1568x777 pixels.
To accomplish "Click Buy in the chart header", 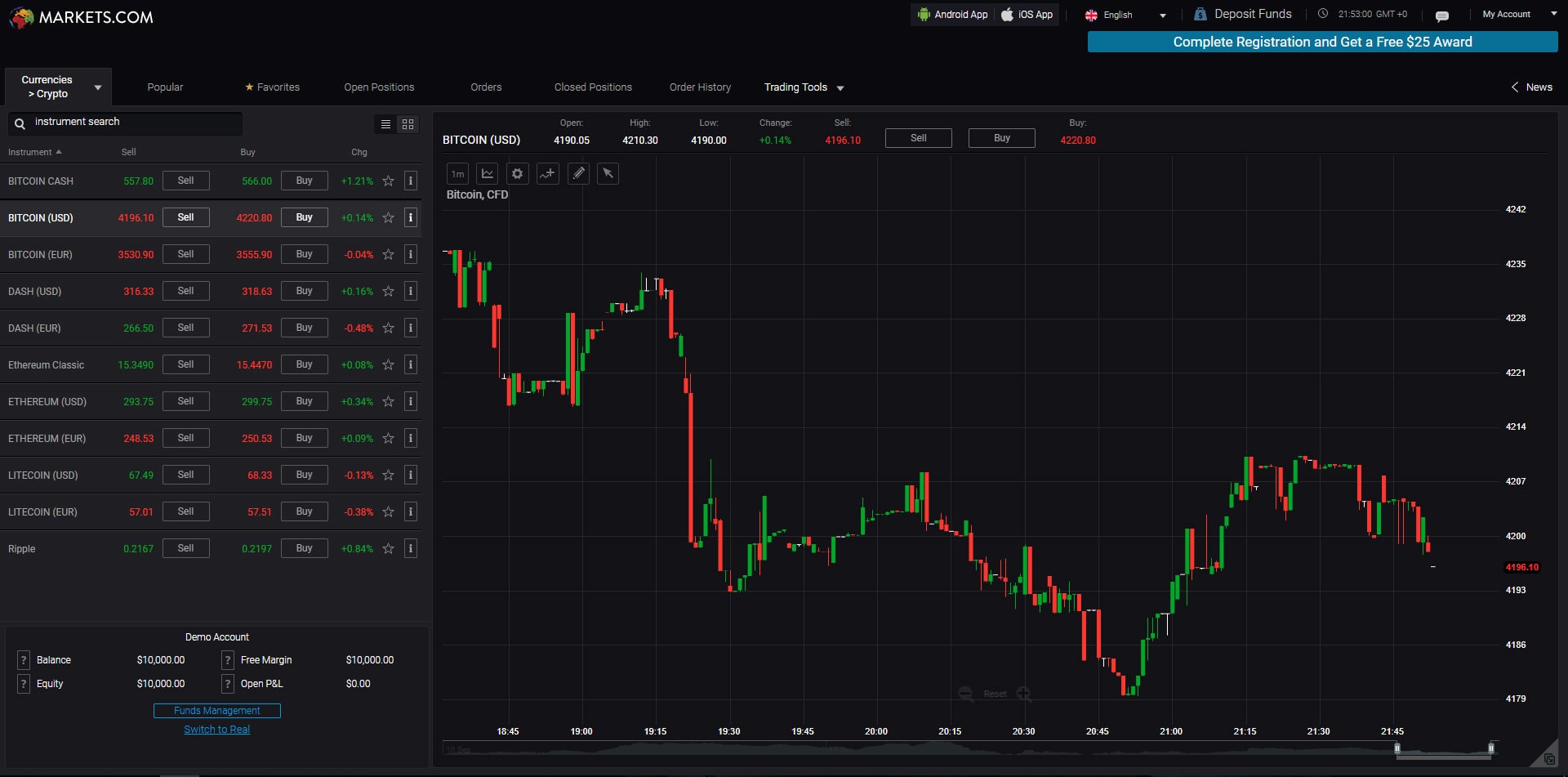I will 1002,138.
